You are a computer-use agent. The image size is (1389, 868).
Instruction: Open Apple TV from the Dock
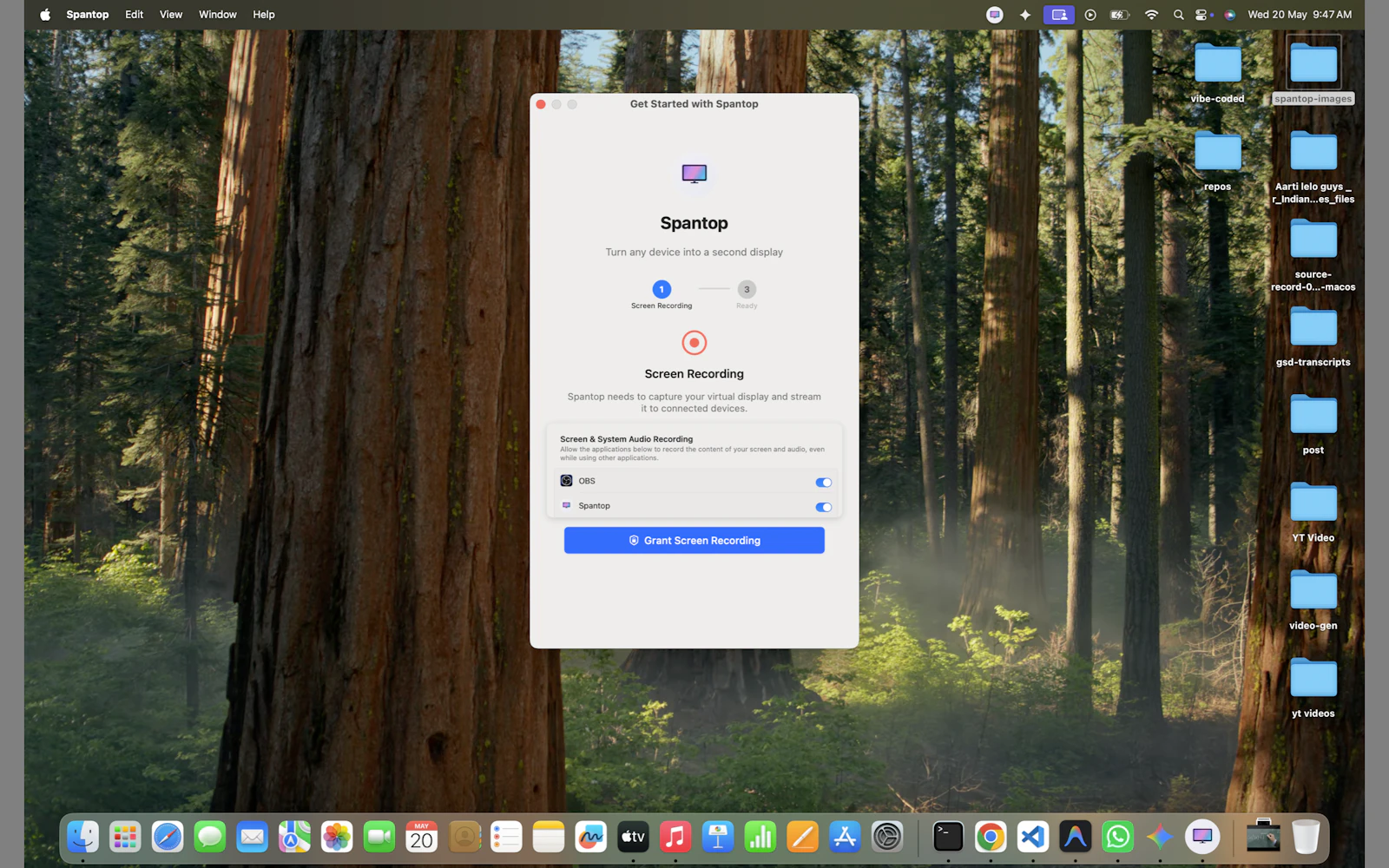pos(633,837)
